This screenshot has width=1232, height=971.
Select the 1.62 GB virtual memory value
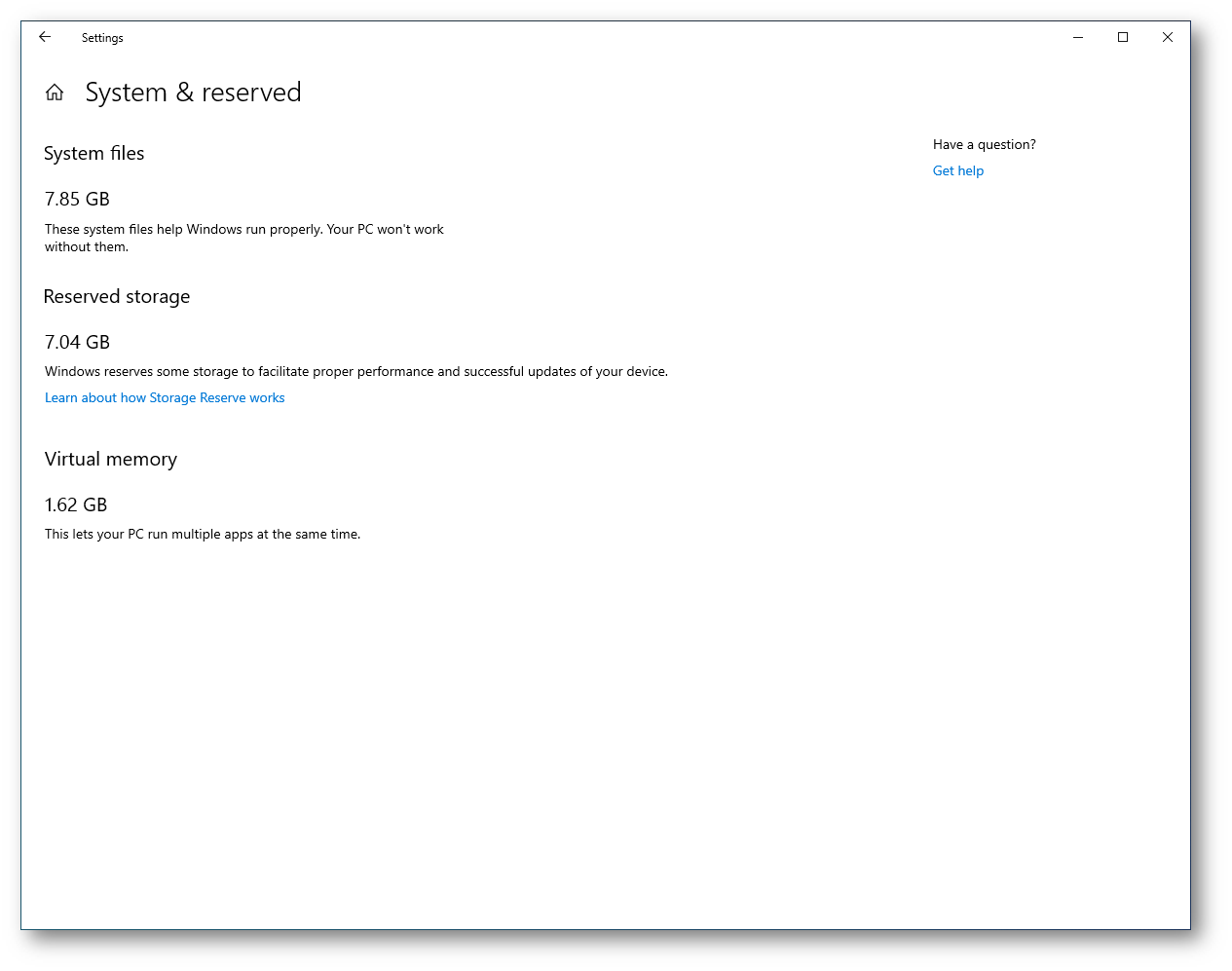click(76, 504)
